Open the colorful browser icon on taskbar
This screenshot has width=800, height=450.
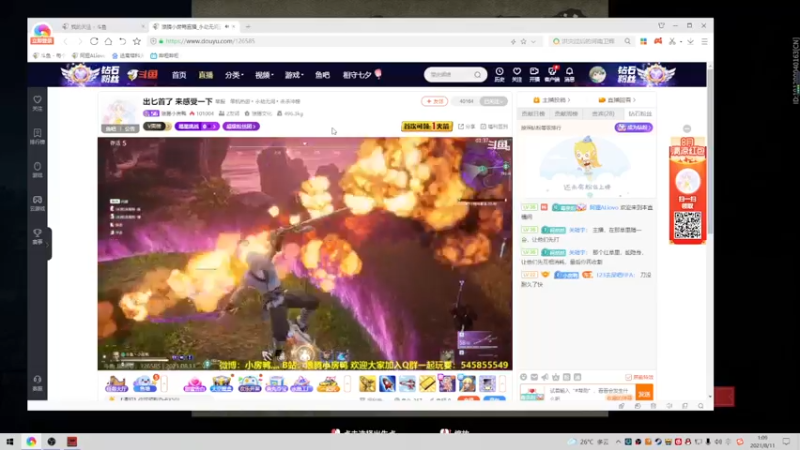[x=31, y=441]
